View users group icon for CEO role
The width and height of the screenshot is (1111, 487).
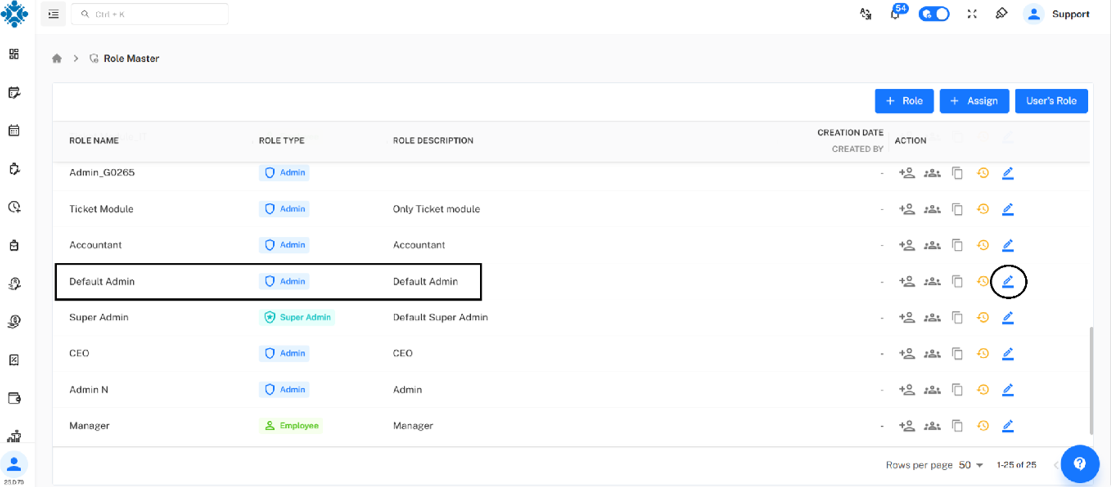(932, 354)
